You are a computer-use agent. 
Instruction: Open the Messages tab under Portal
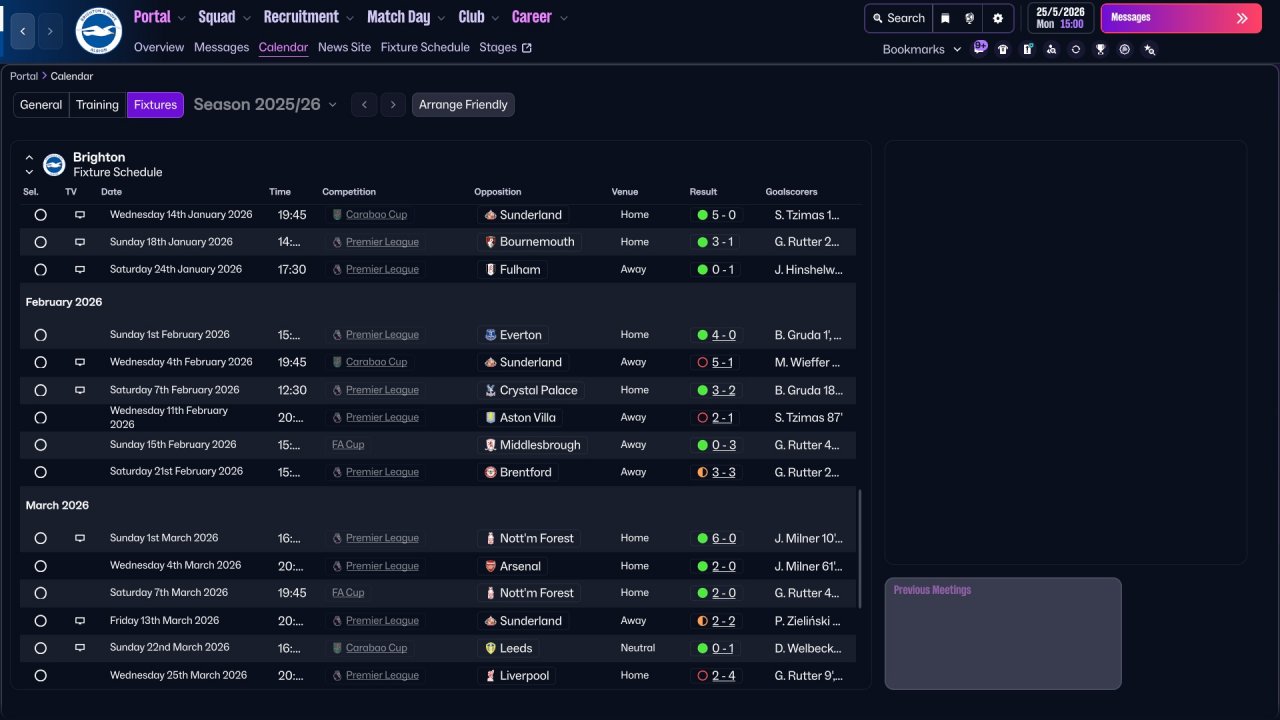click(221, 47)
